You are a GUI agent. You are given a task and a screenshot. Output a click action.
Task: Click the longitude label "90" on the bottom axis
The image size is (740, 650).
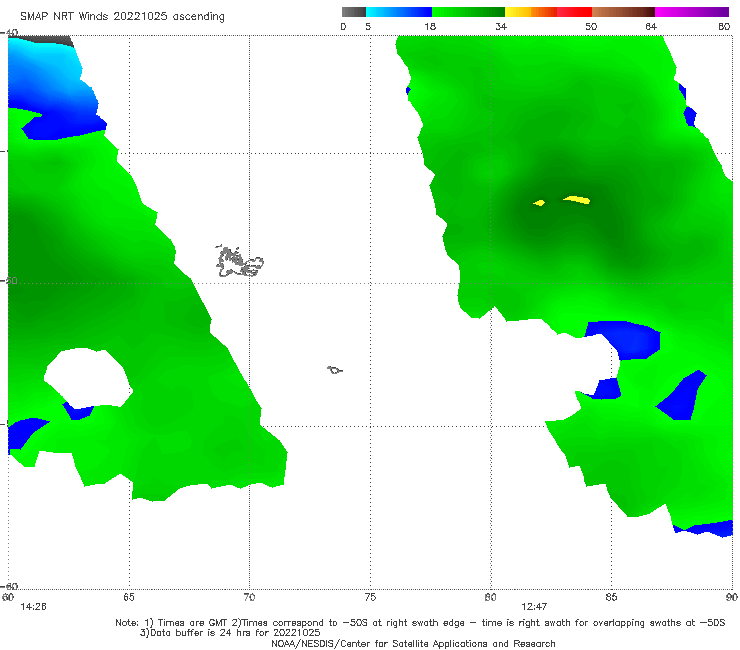tap(732, 597)
